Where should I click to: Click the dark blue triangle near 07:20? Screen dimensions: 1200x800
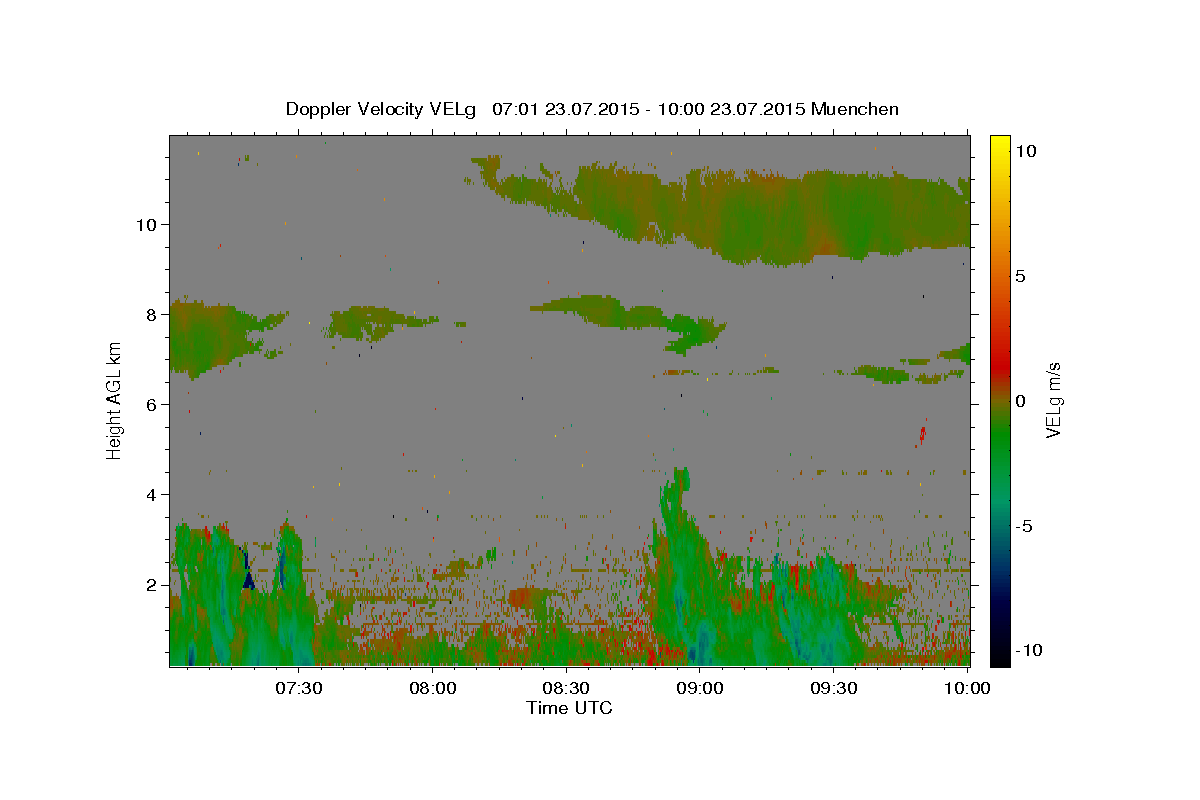(x=249, y=579)
